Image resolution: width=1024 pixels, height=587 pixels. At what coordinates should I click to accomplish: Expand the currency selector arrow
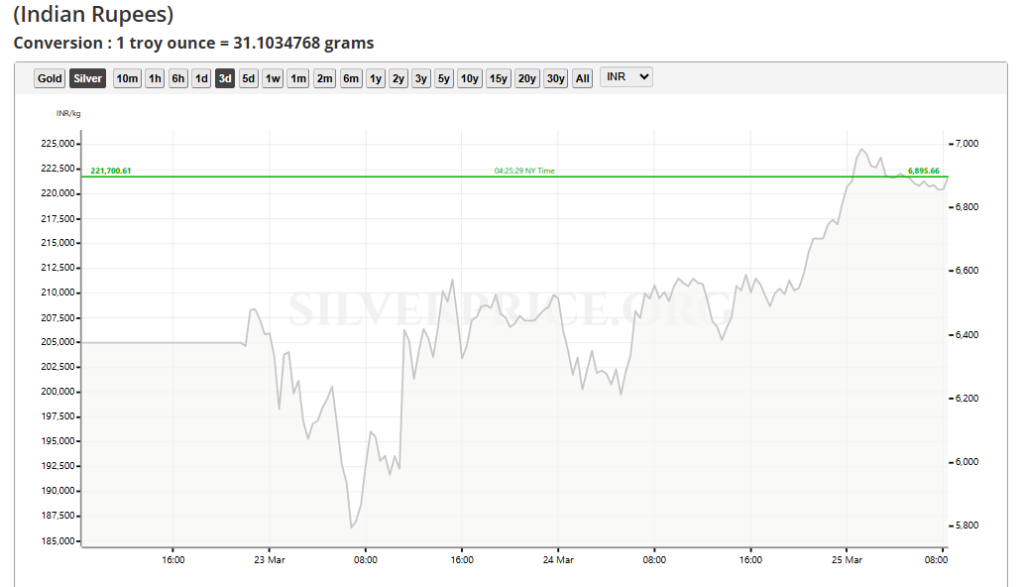click(644, 78)
